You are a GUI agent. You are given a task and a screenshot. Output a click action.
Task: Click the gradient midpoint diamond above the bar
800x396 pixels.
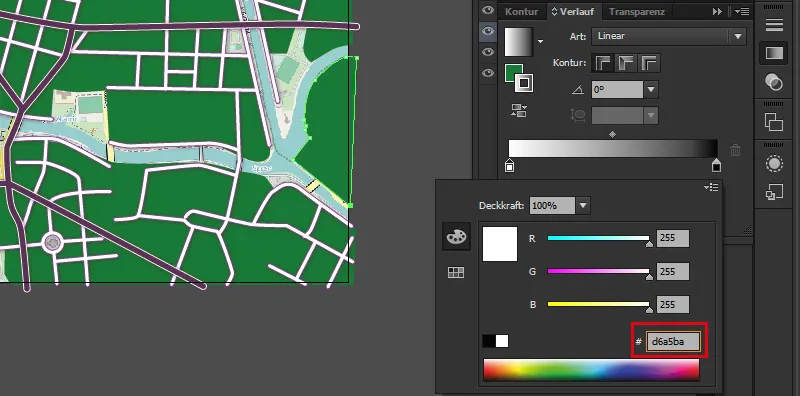point(612,135)
